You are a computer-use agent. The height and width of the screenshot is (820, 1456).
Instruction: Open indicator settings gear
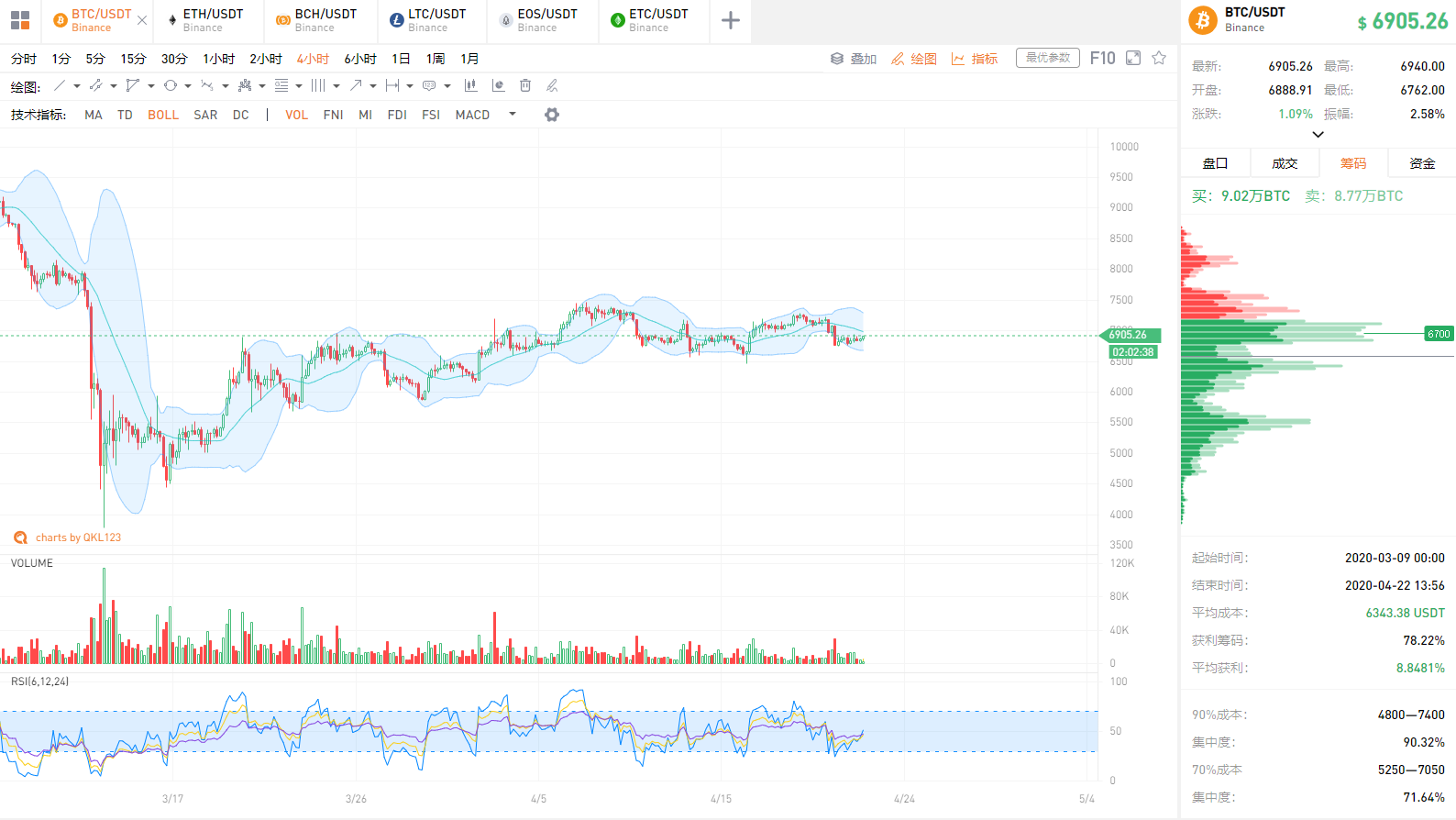tap(552, 115)
